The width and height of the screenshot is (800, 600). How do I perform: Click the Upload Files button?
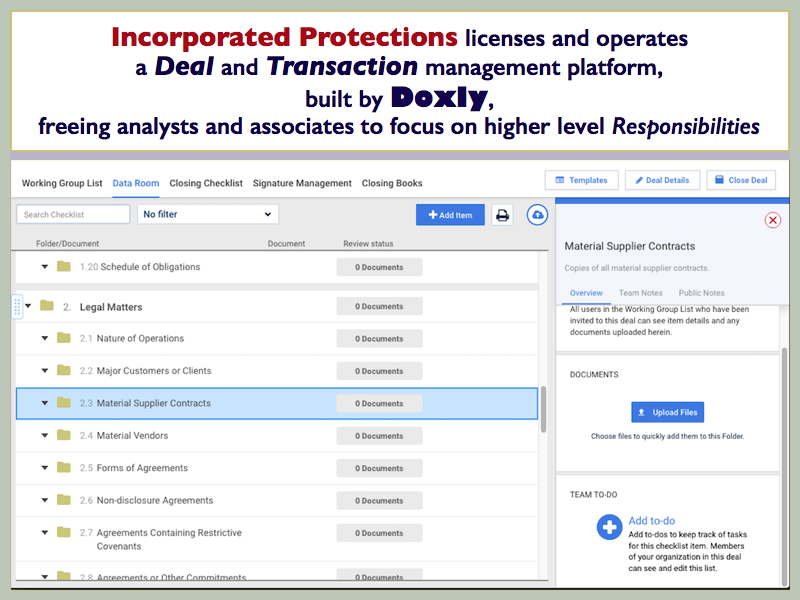pos(667,412)
